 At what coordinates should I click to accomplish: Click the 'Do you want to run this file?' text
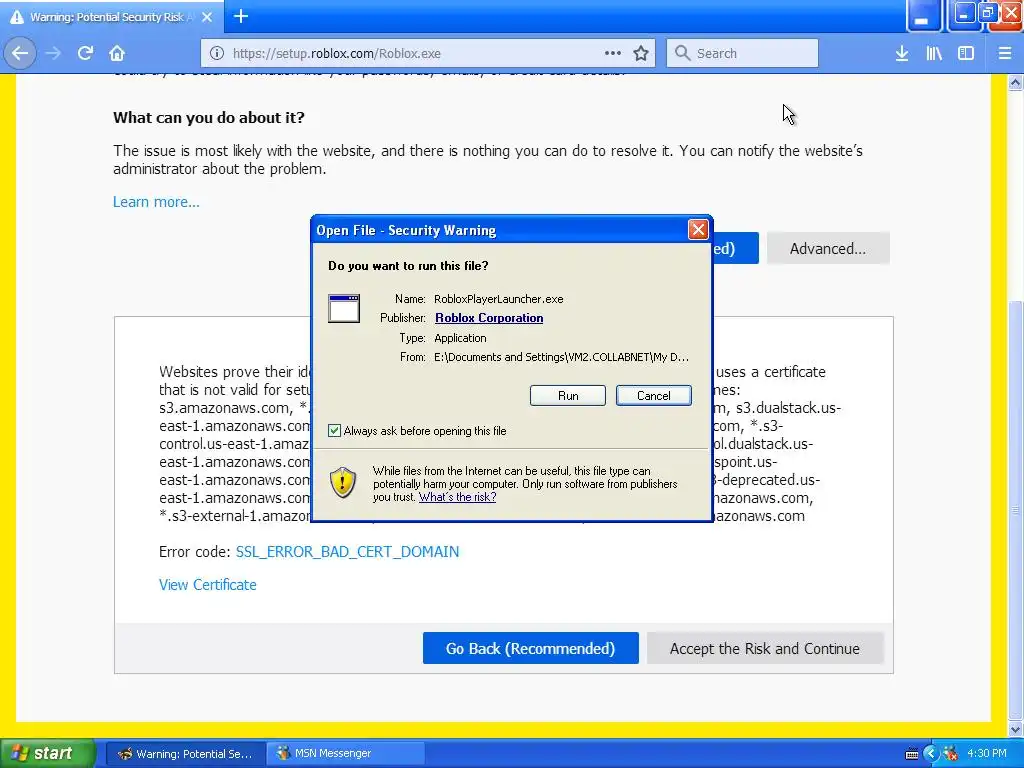(x=408, y=266)
